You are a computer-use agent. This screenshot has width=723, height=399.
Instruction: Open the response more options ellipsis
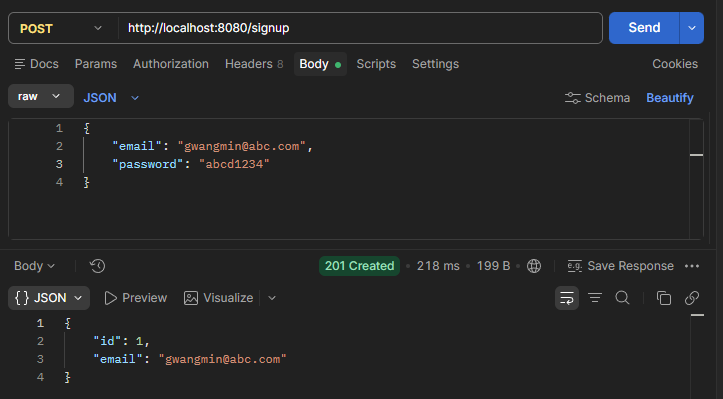tap(692, 266)
